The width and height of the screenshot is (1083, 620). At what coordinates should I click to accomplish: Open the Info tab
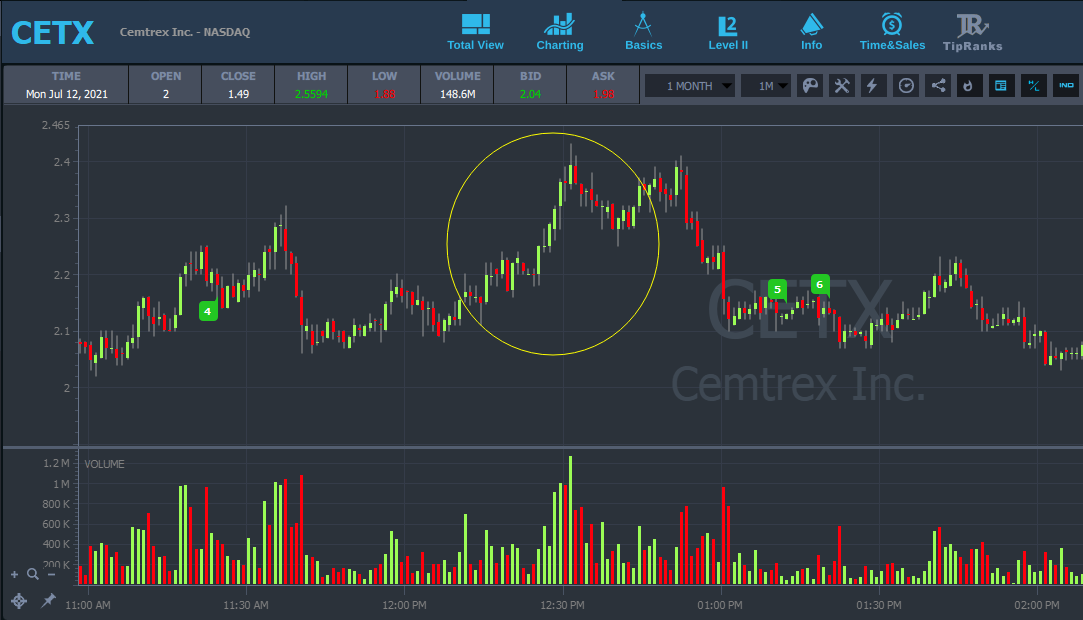812,32
